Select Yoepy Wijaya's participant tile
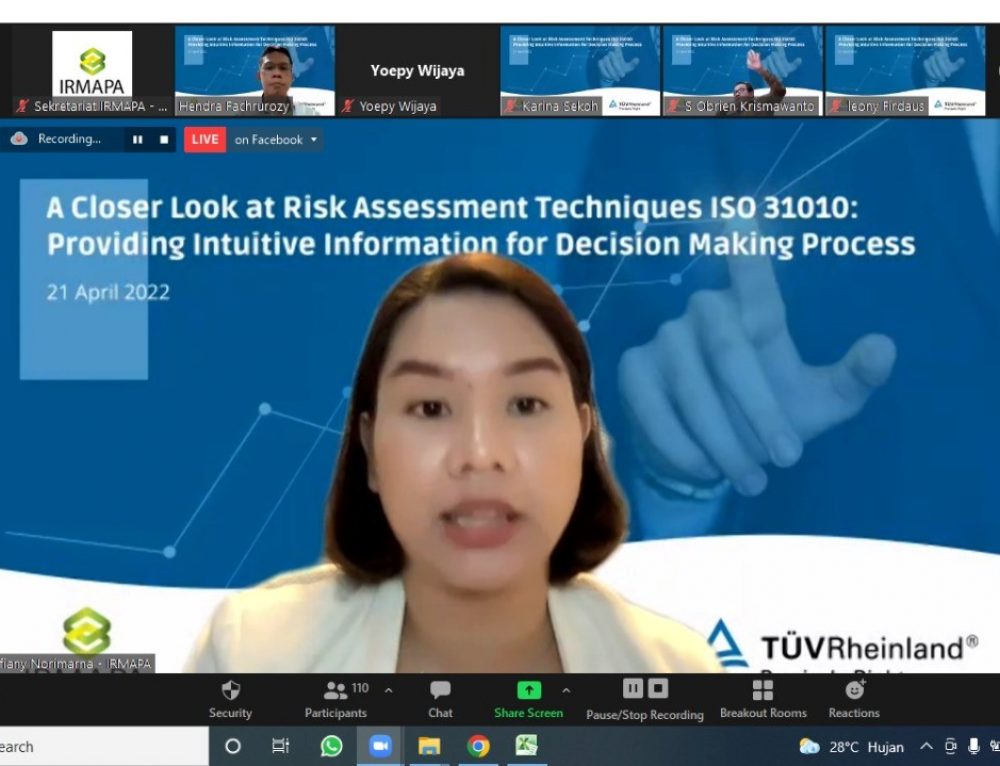 [x=417, y=70]
